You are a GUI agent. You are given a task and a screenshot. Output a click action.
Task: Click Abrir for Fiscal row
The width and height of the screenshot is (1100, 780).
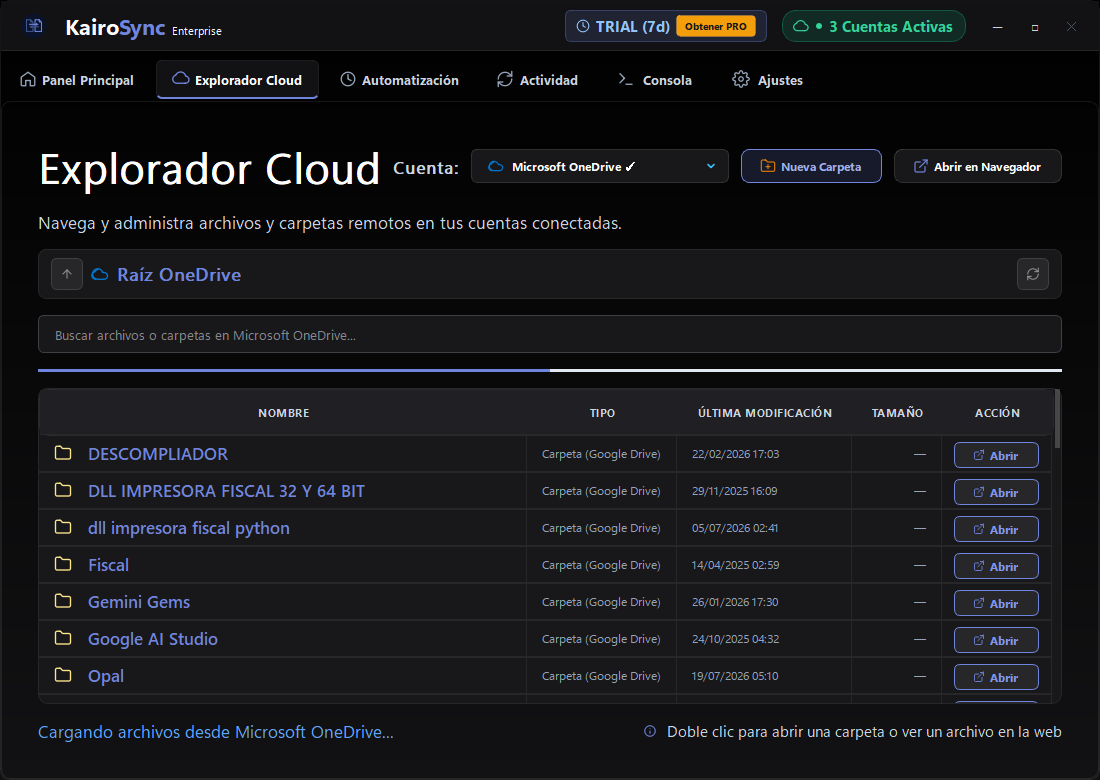tap(996, 567)
